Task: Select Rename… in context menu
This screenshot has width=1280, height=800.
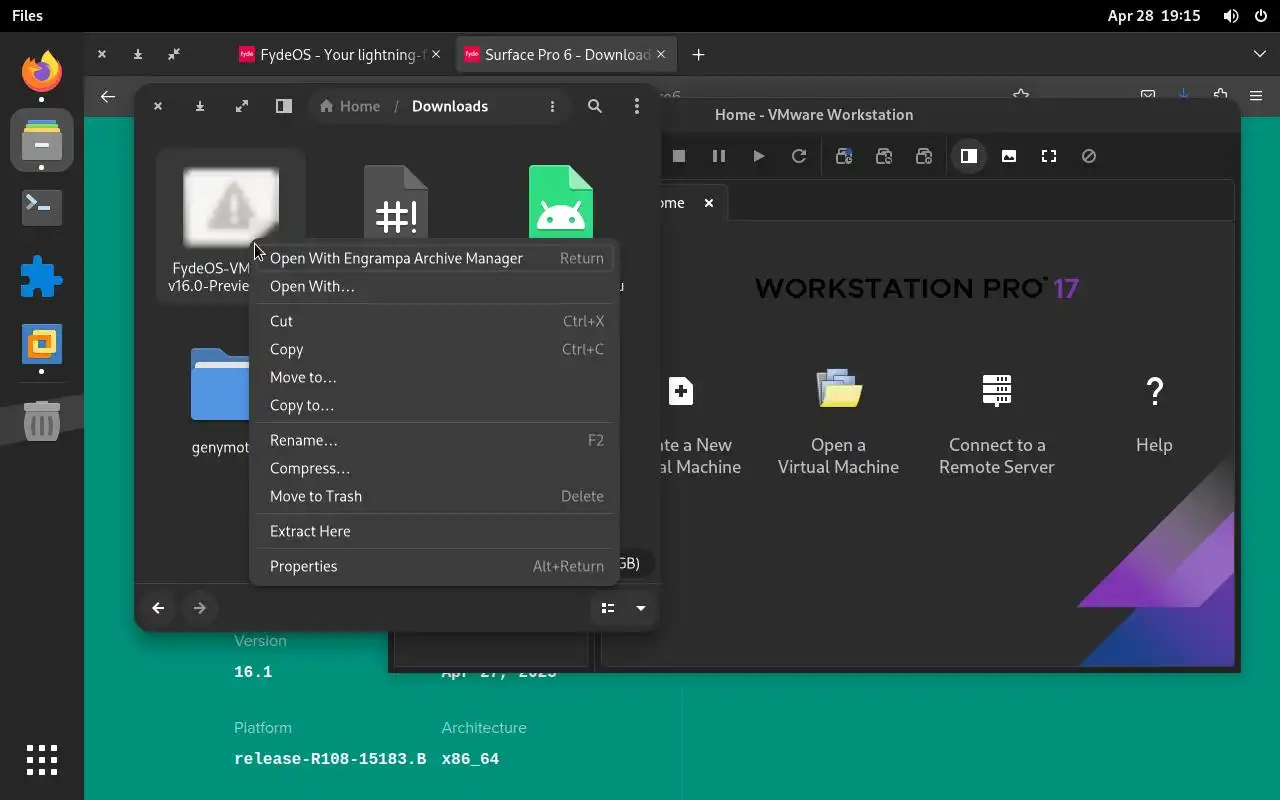Action: pyautogui.click(x=435, y=440)
